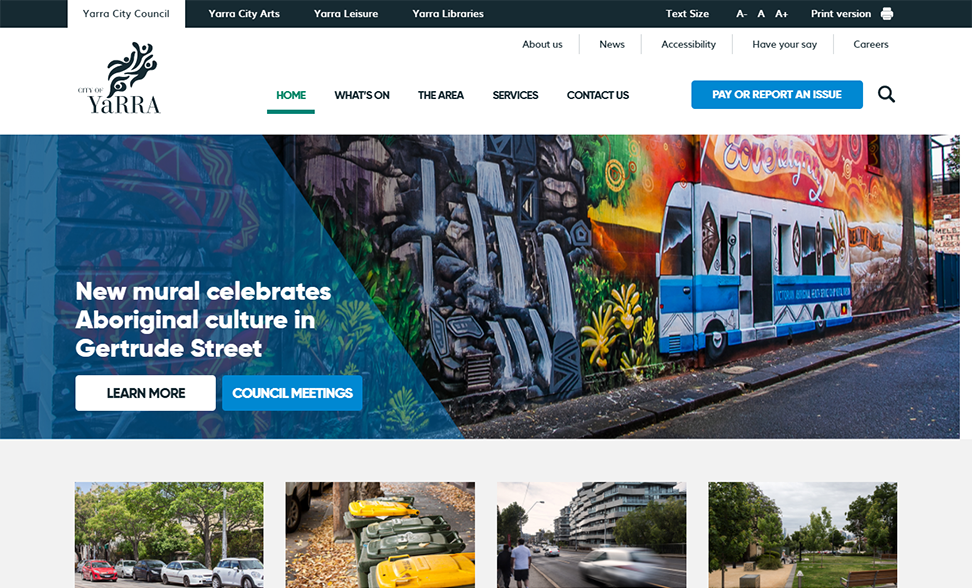Switch to Yarra Leisure tab
Screen dimensions: 972x588
[x=346, y=14]
